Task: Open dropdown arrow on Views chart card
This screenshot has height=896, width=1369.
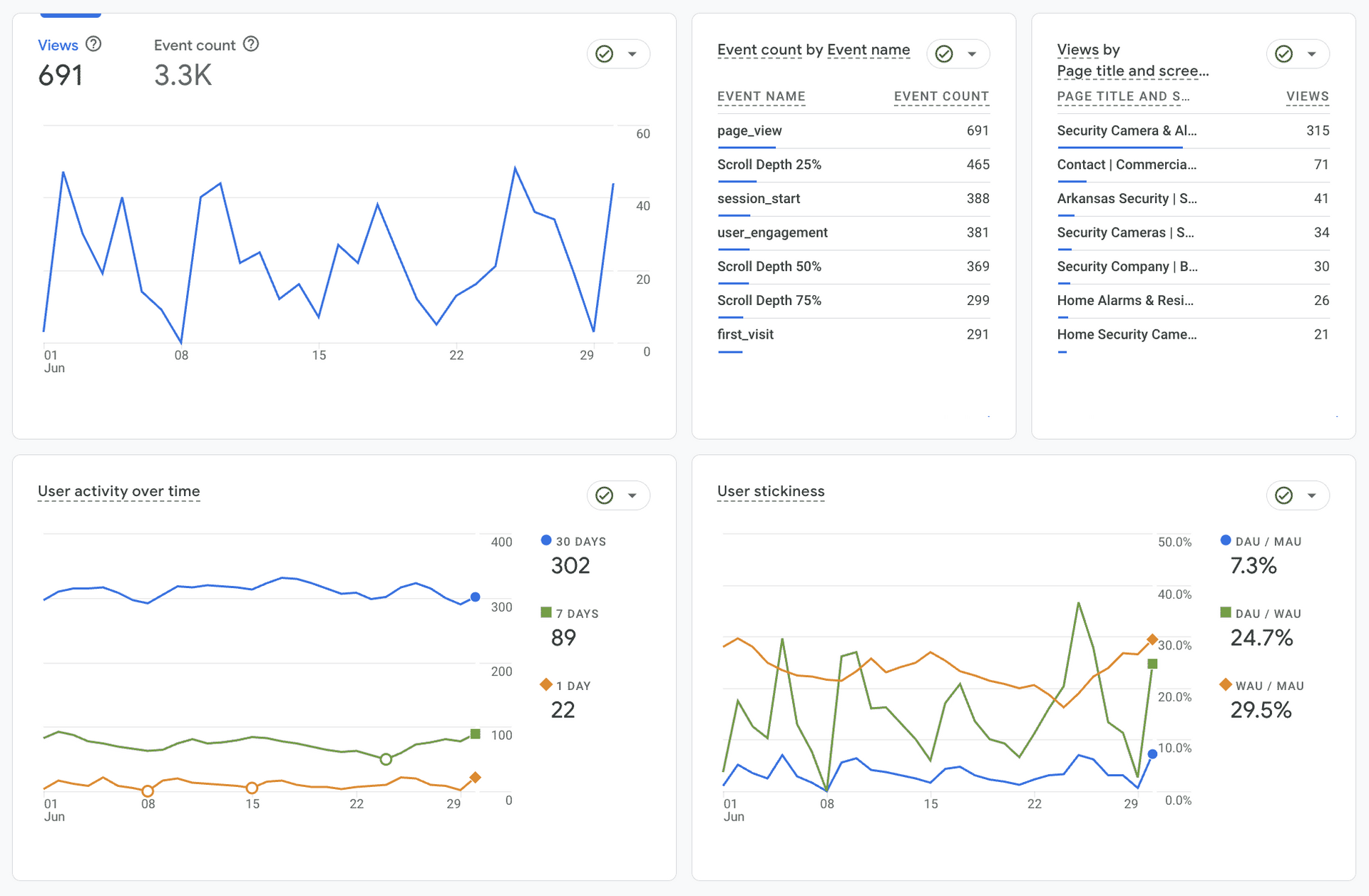Action: 632,54
